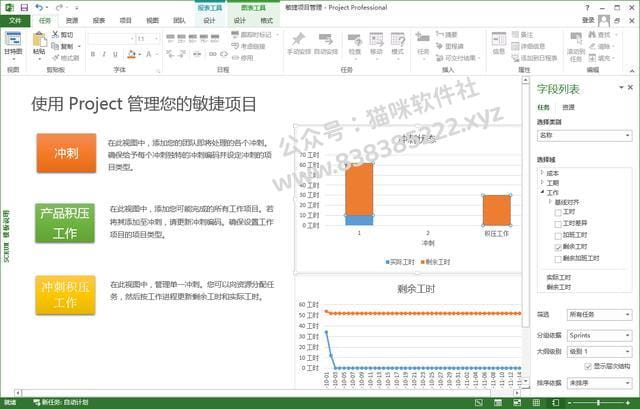
Task: Click the 摘要 summary insert icon
Action: [x=439, y=35]
